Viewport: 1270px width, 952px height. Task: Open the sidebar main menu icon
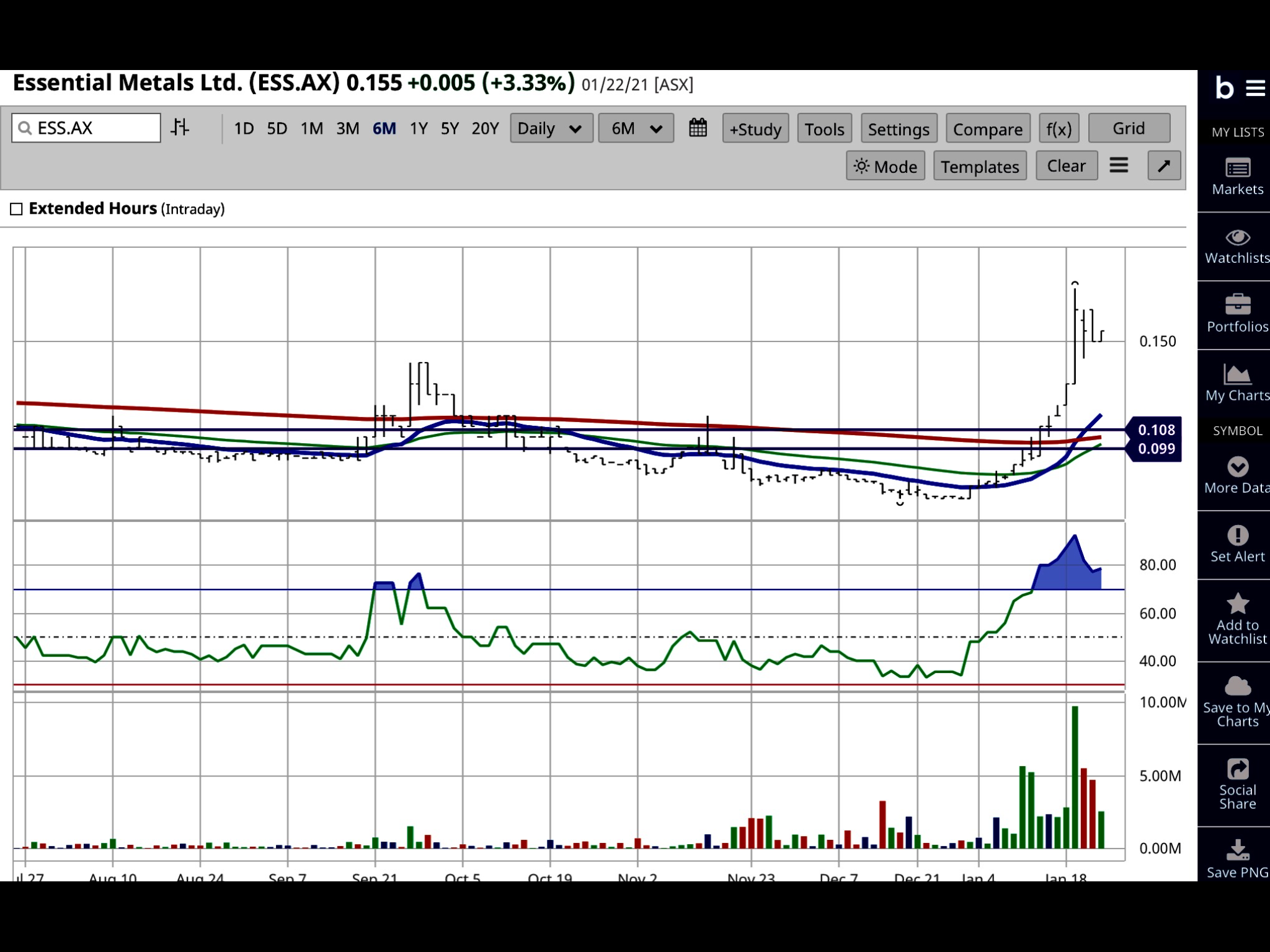click(x=1256, y=88)
